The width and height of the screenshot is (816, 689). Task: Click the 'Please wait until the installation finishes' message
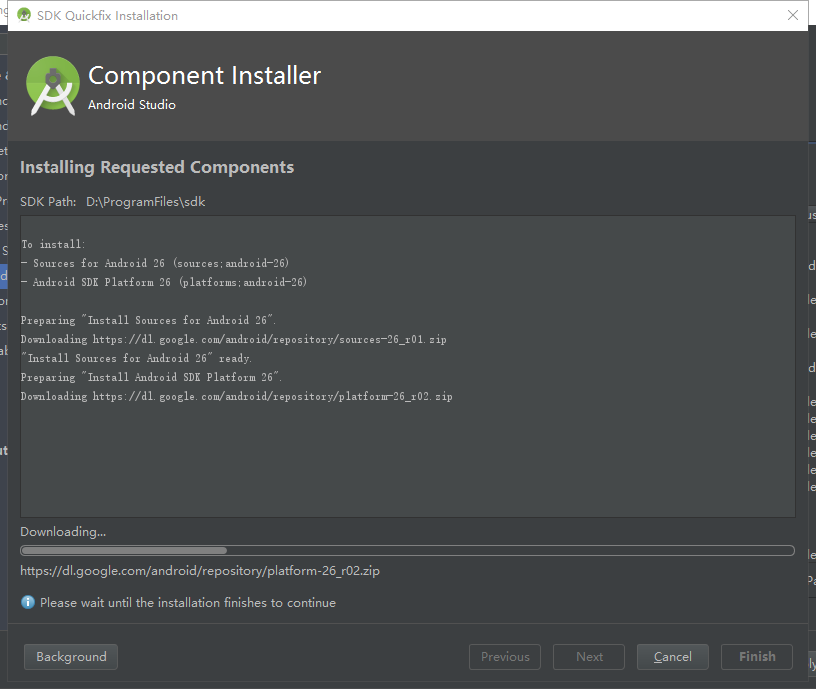[x=188, y=603]
